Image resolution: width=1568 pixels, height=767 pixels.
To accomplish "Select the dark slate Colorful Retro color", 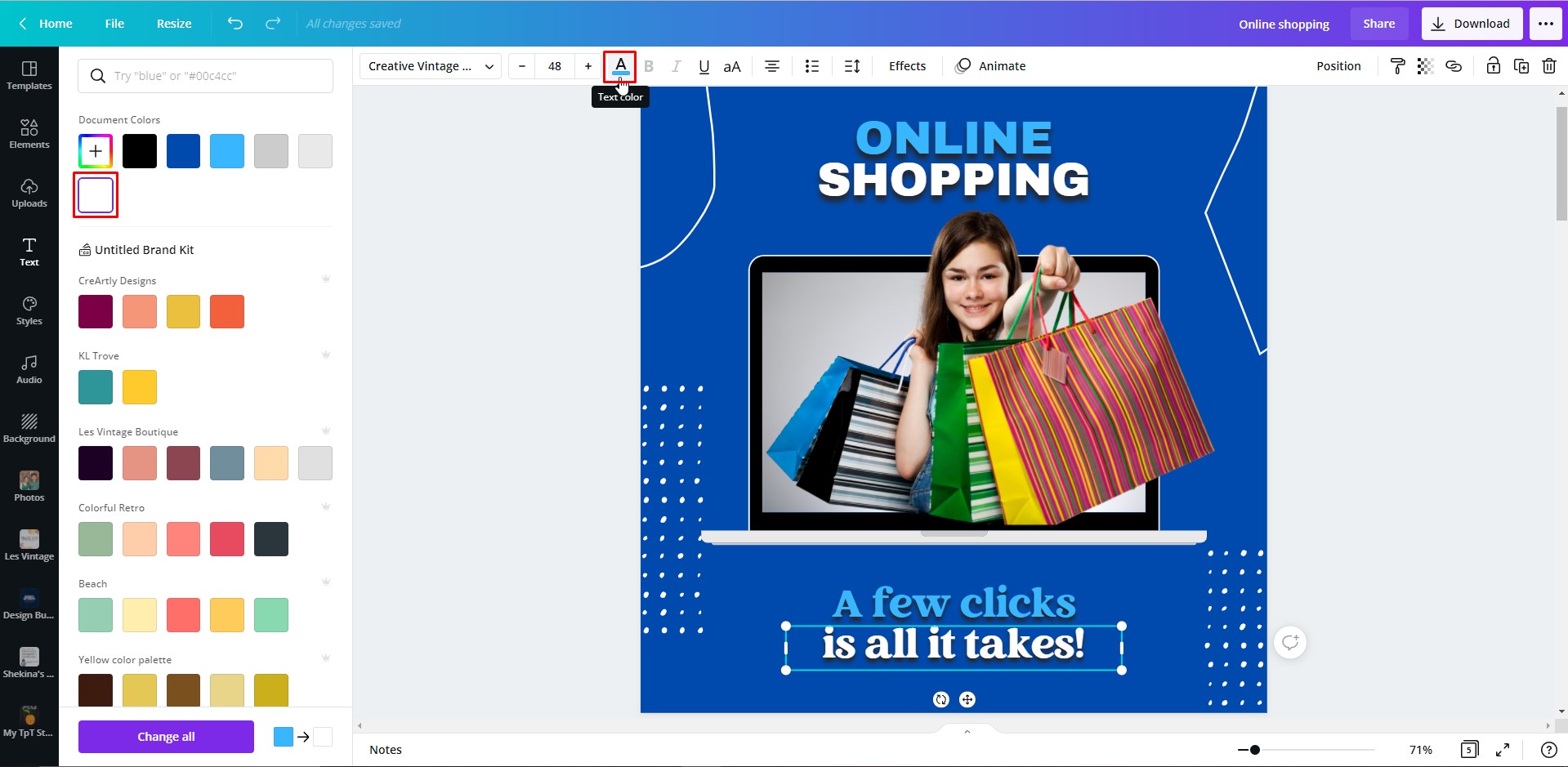I will click(271, 539).
